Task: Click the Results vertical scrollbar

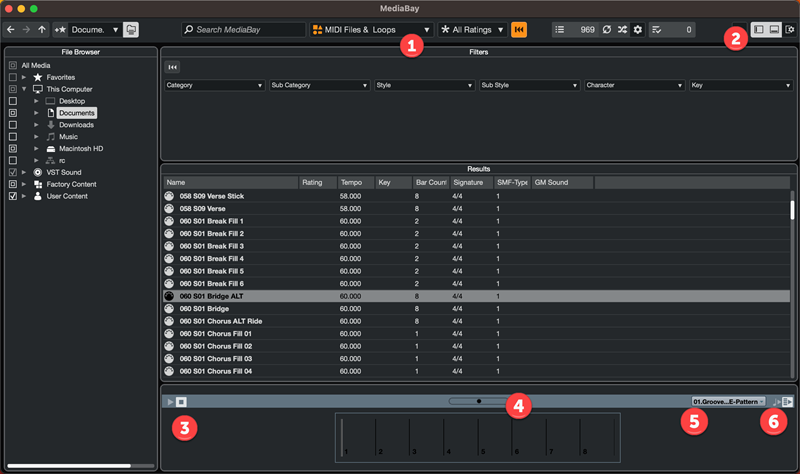Action: (x=792, y=210)
